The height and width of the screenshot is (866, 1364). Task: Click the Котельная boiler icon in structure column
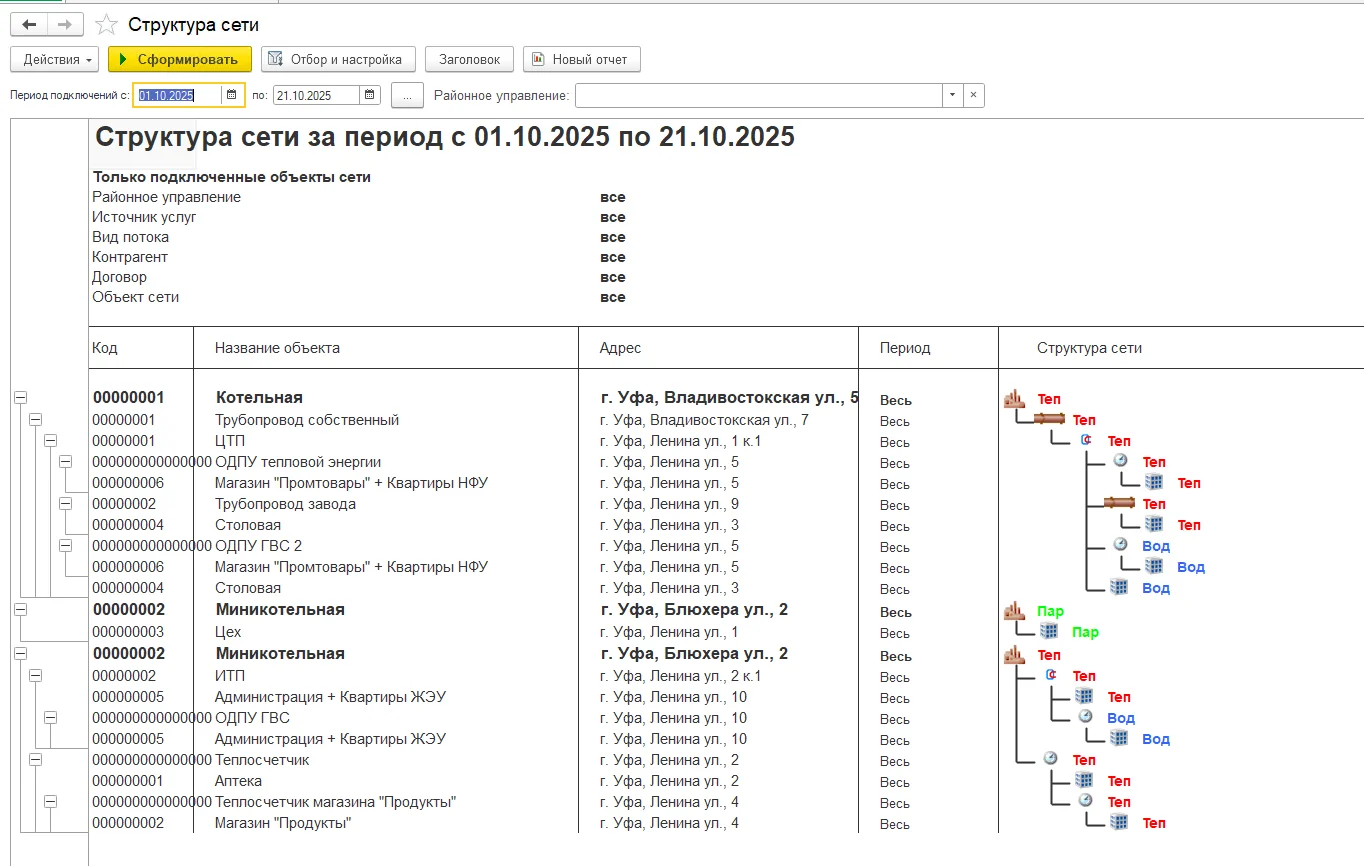pyautogui.click(x=1016, y=399)
